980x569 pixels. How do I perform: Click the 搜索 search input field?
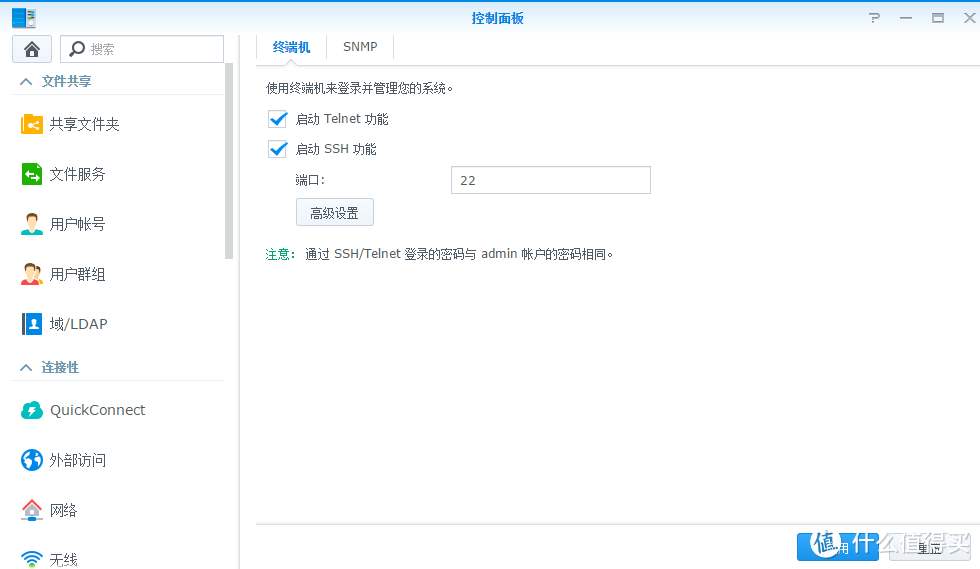point(142,49)
